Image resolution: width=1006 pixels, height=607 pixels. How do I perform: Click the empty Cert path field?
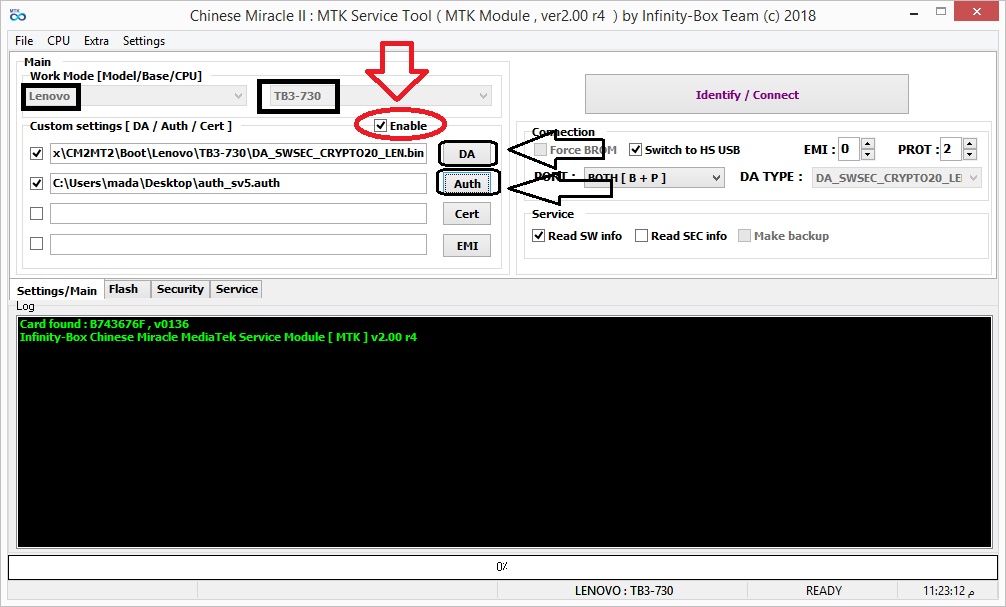(238, 214)
